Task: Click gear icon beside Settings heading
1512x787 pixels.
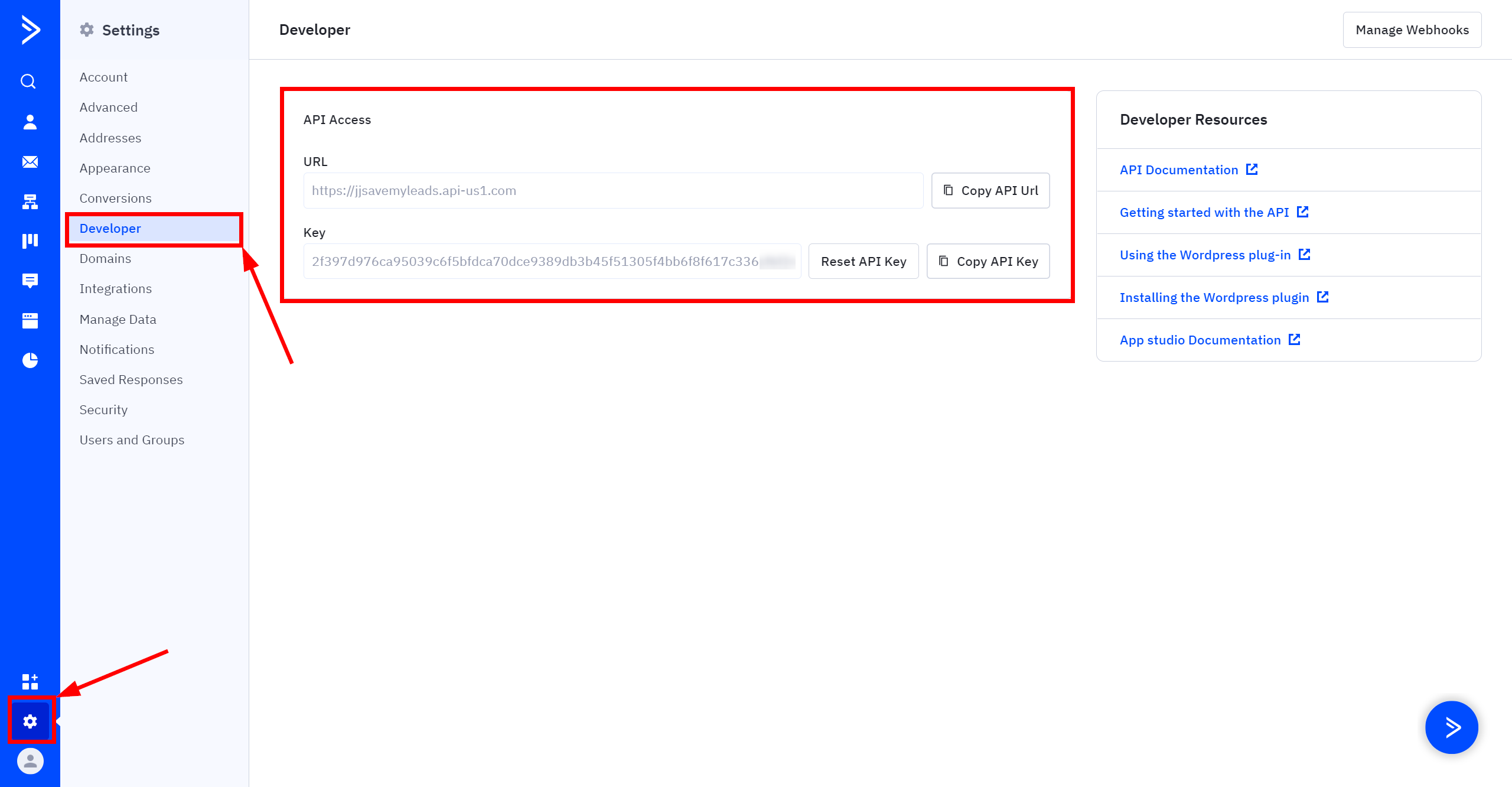Action: click(x=87, y=30)
